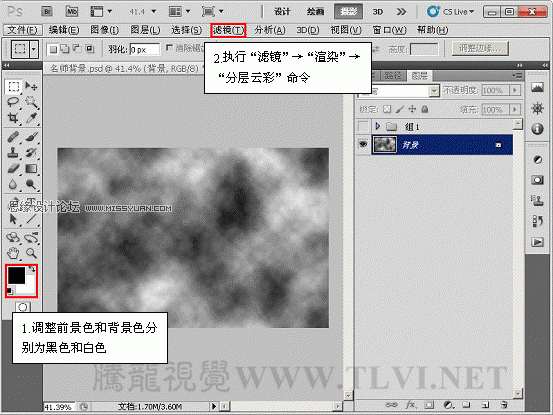
Task: Show more workspaces with double chevron
Action: pos(401,12)
